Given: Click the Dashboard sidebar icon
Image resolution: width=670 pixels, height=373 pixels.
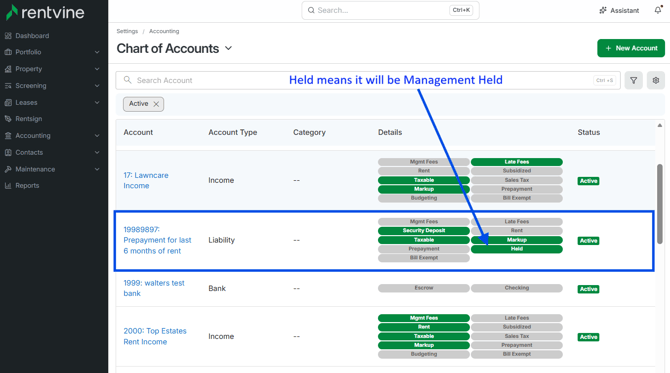Looking at the screenshot, I should click(8, 36).
